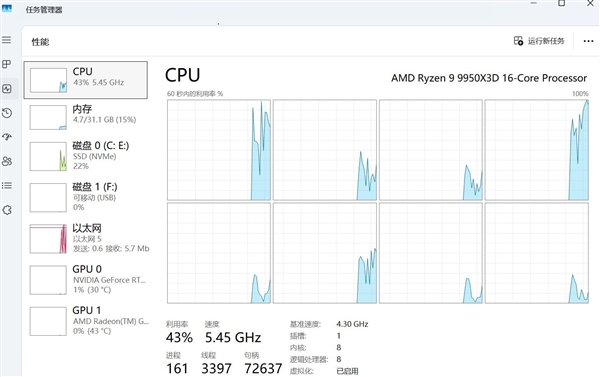Open the hamburger navigation menu

[7, 40]
